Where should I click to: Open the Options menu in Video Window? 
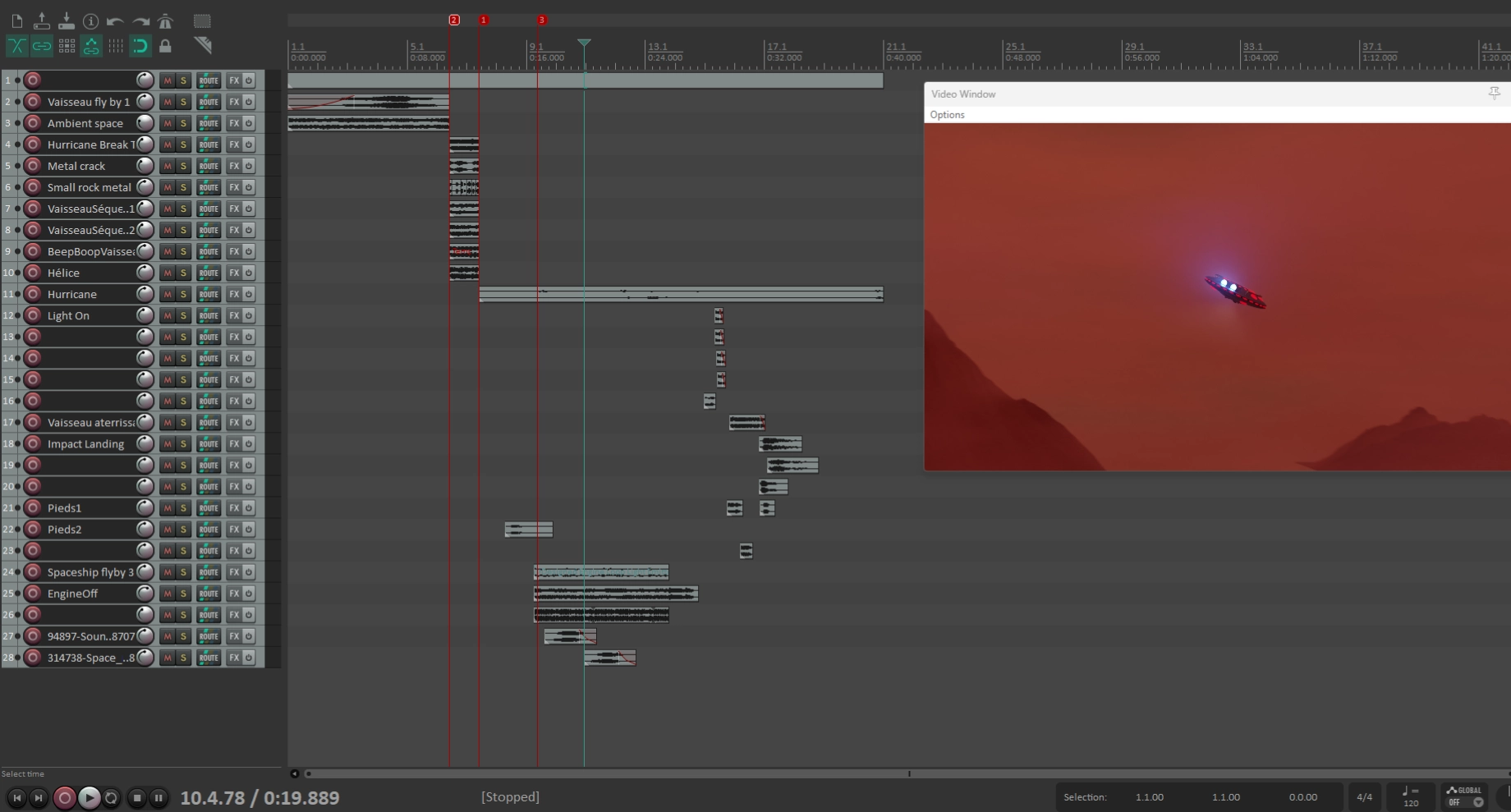point(946,114)
